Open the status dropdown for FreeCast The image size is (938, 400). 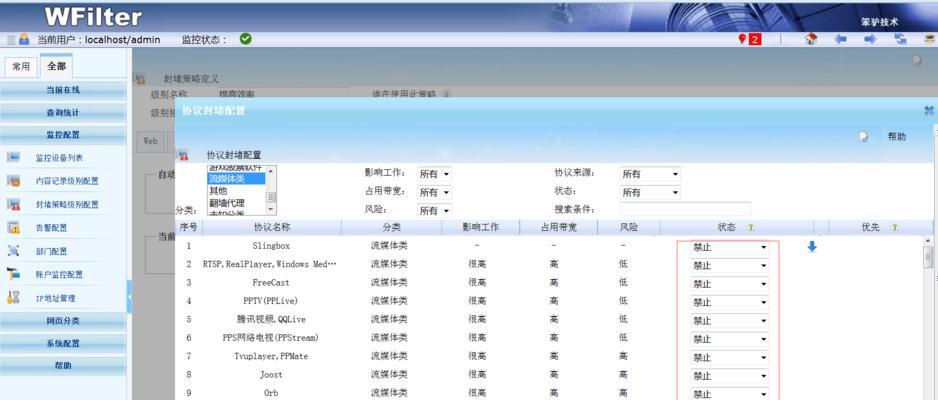730,284
